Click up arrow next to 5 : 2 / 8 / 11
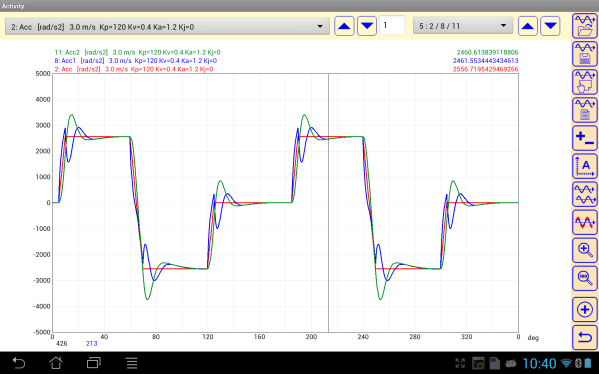599x374 pixels. pos(528,26)
